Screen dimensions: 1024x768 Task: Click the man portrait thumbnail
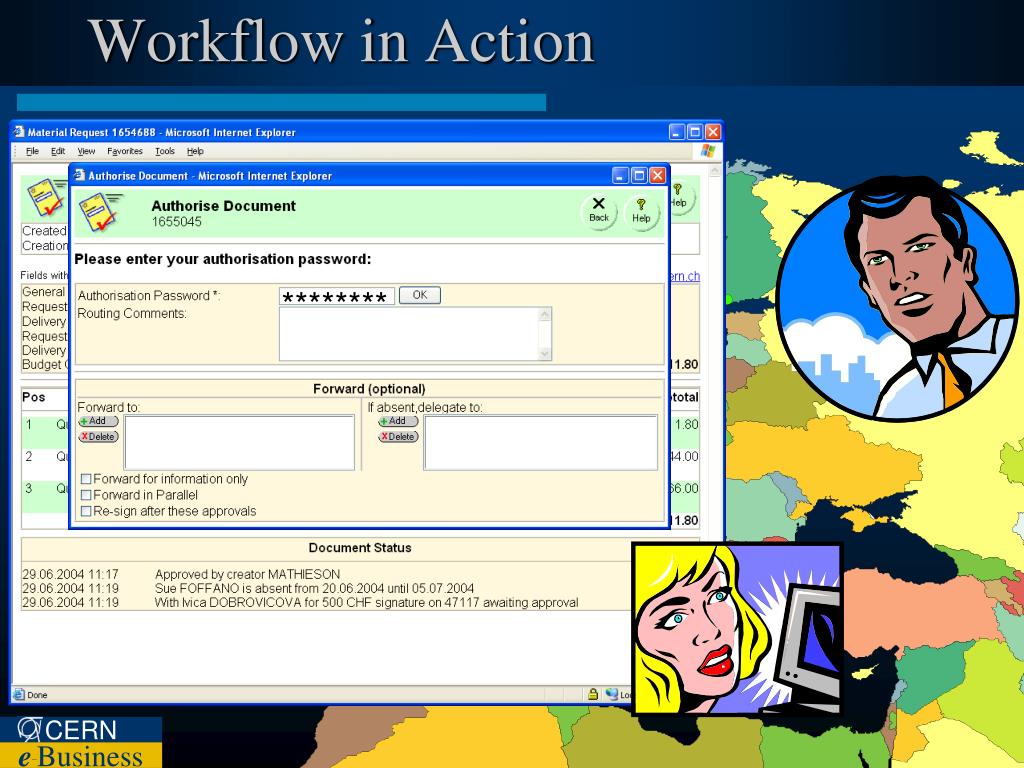pyautogui.click(x=897, y=298)
